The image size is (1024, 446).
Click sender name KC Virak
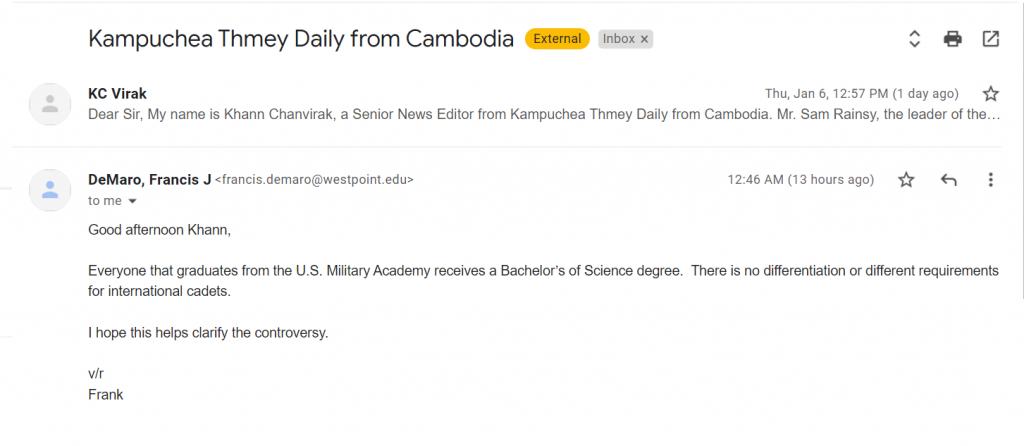point(118,93)
